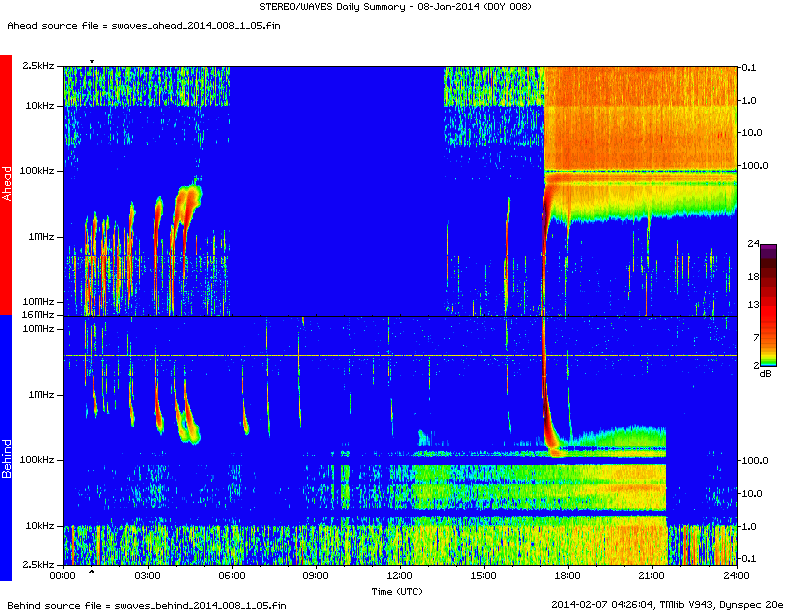
Task: Click the Behind panel 10kHz axis label
Action: 40,526
